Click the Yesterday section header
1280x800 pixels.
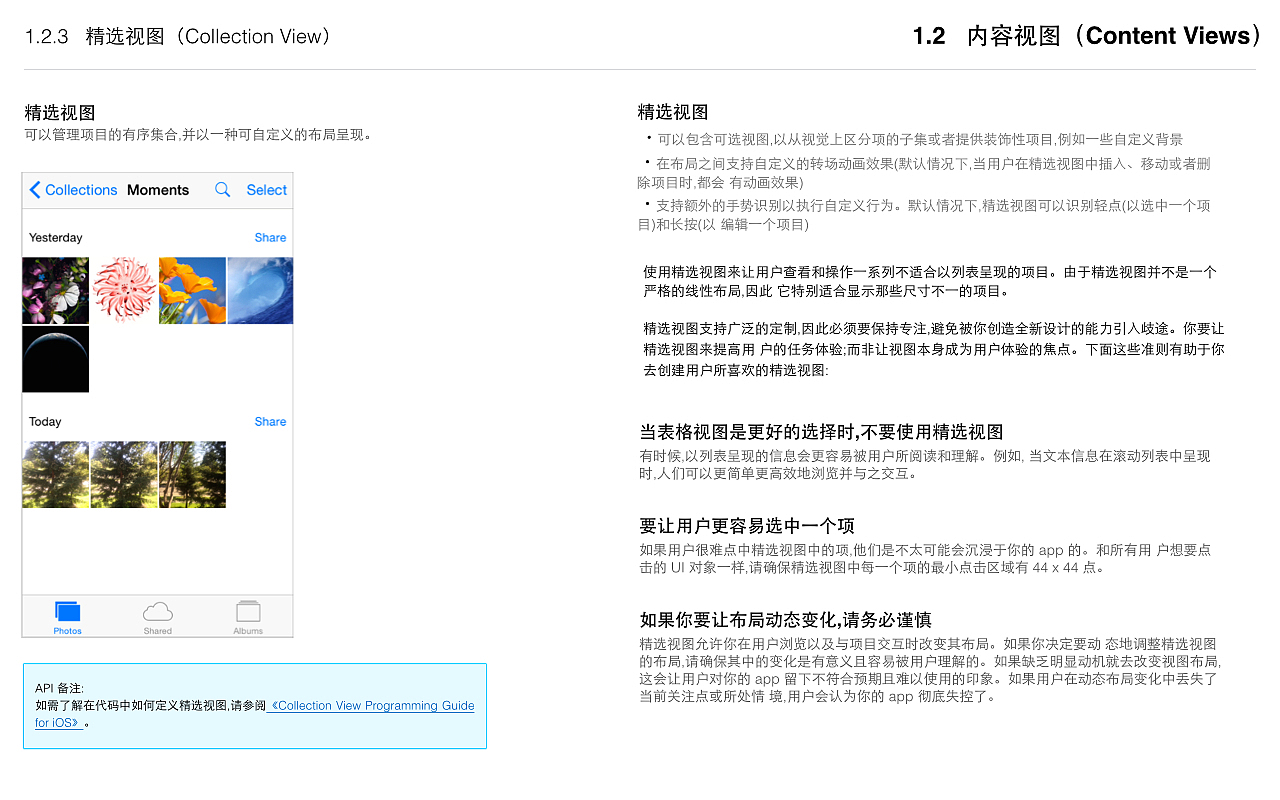click(56, 238)
